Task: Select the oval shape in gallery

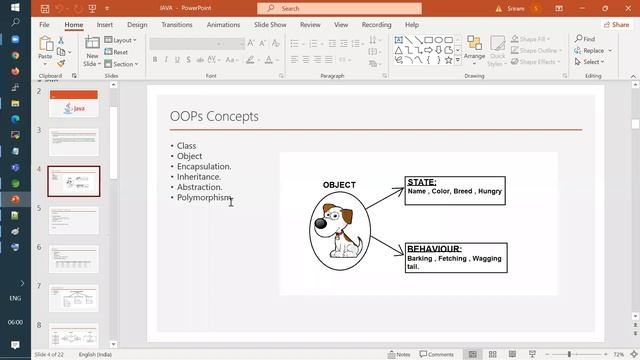Action: pos(438,40)
